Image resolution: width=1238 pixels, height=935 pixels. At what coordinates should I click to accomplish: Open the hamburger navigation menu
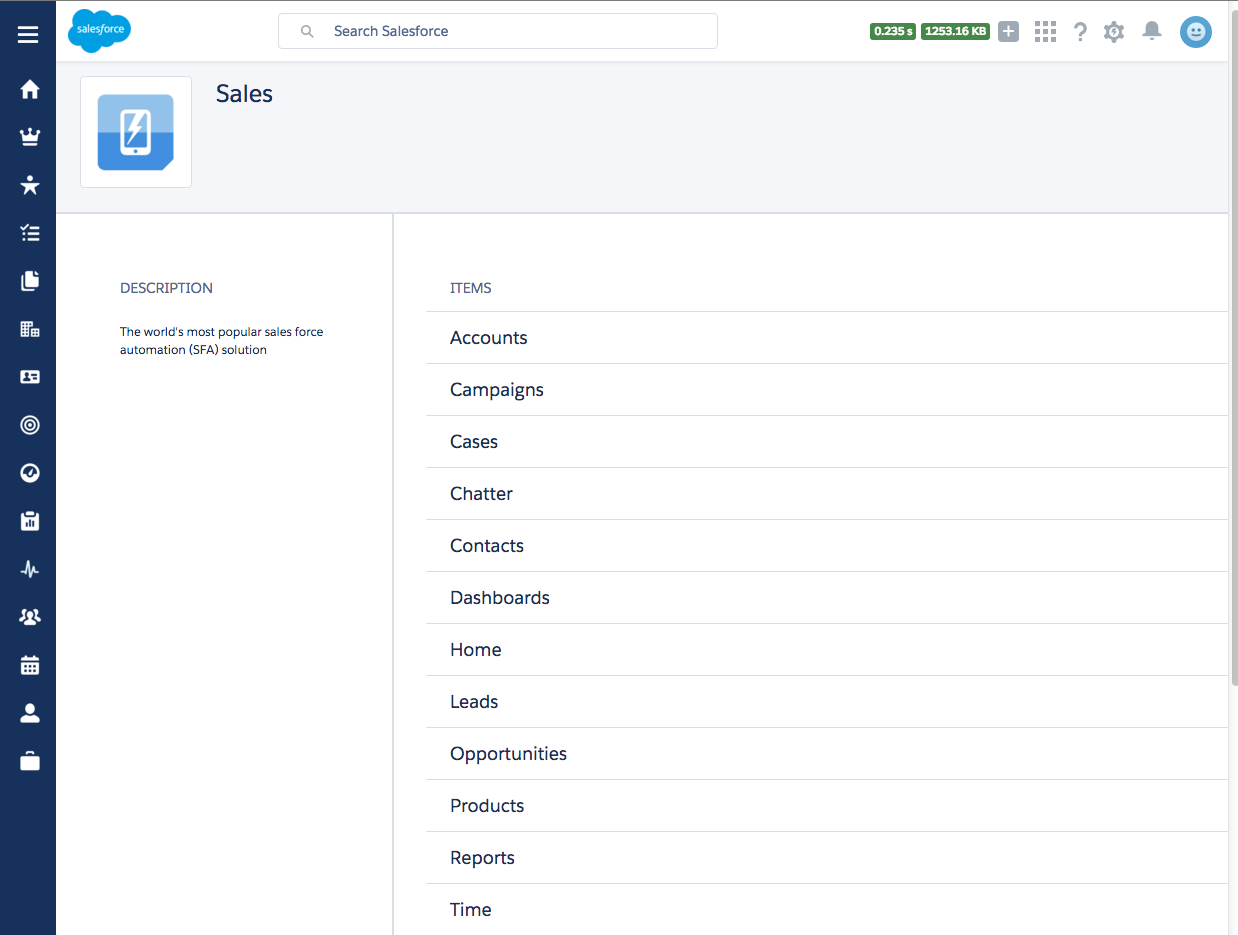28,35
